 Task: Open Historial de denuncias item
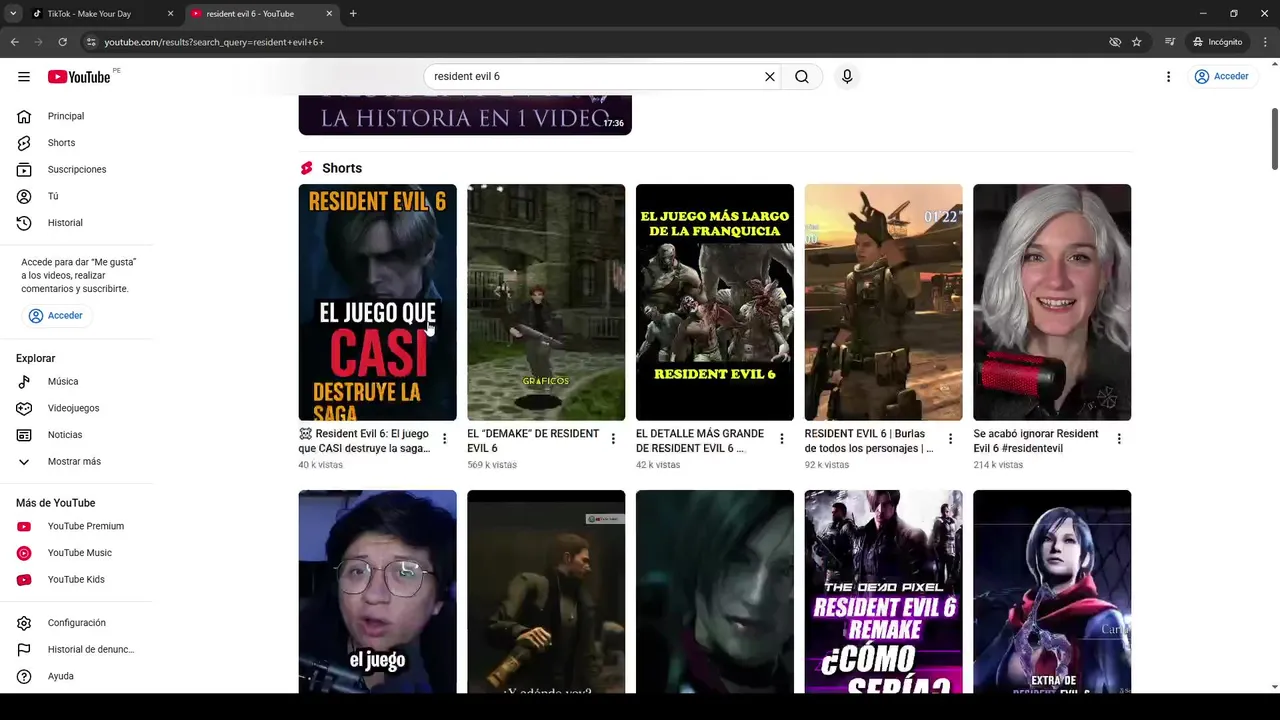point(77,649)
